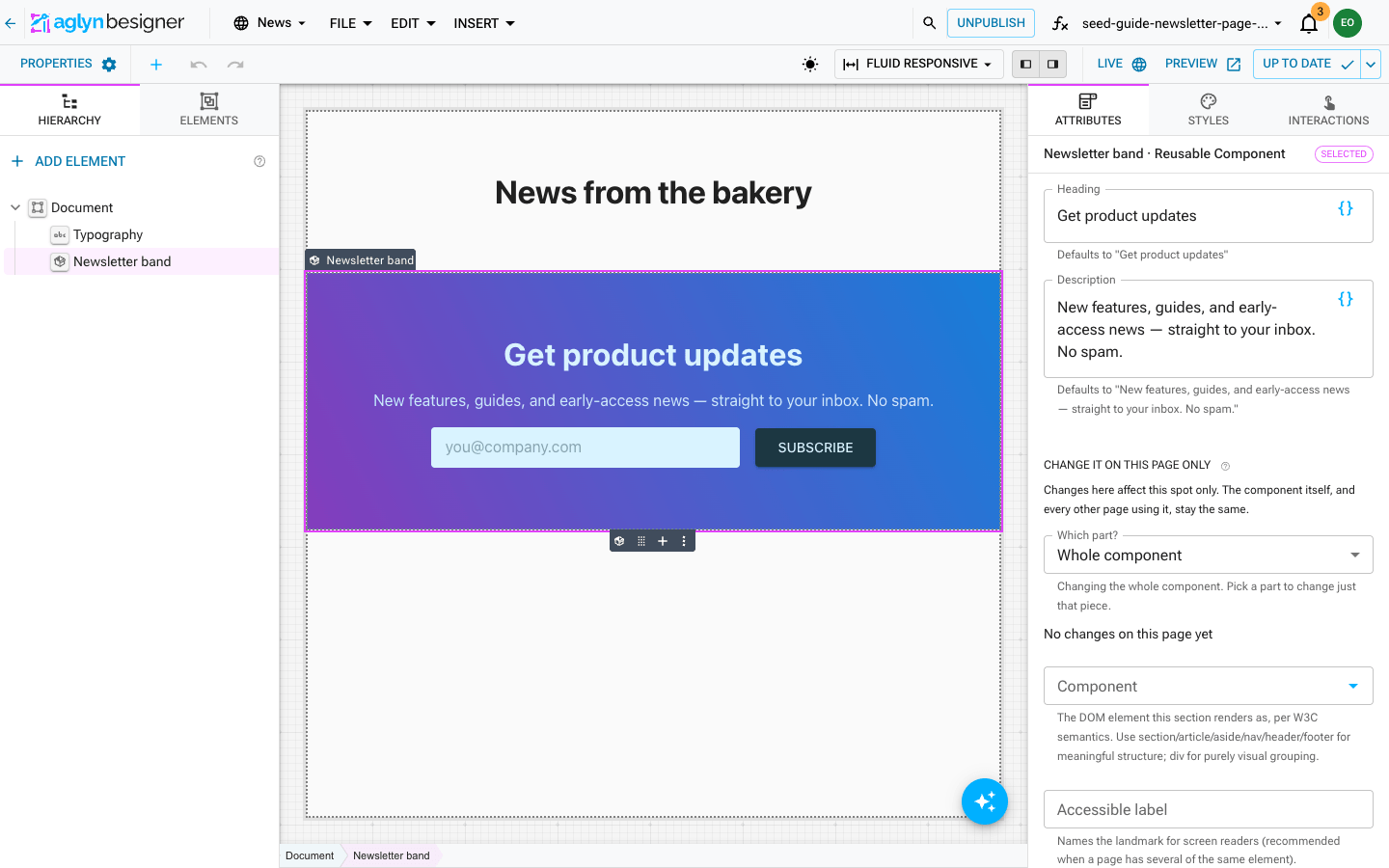Open the notifications bell
The width and height of the screenshot is (1389, 868).
click(1309, 23)
